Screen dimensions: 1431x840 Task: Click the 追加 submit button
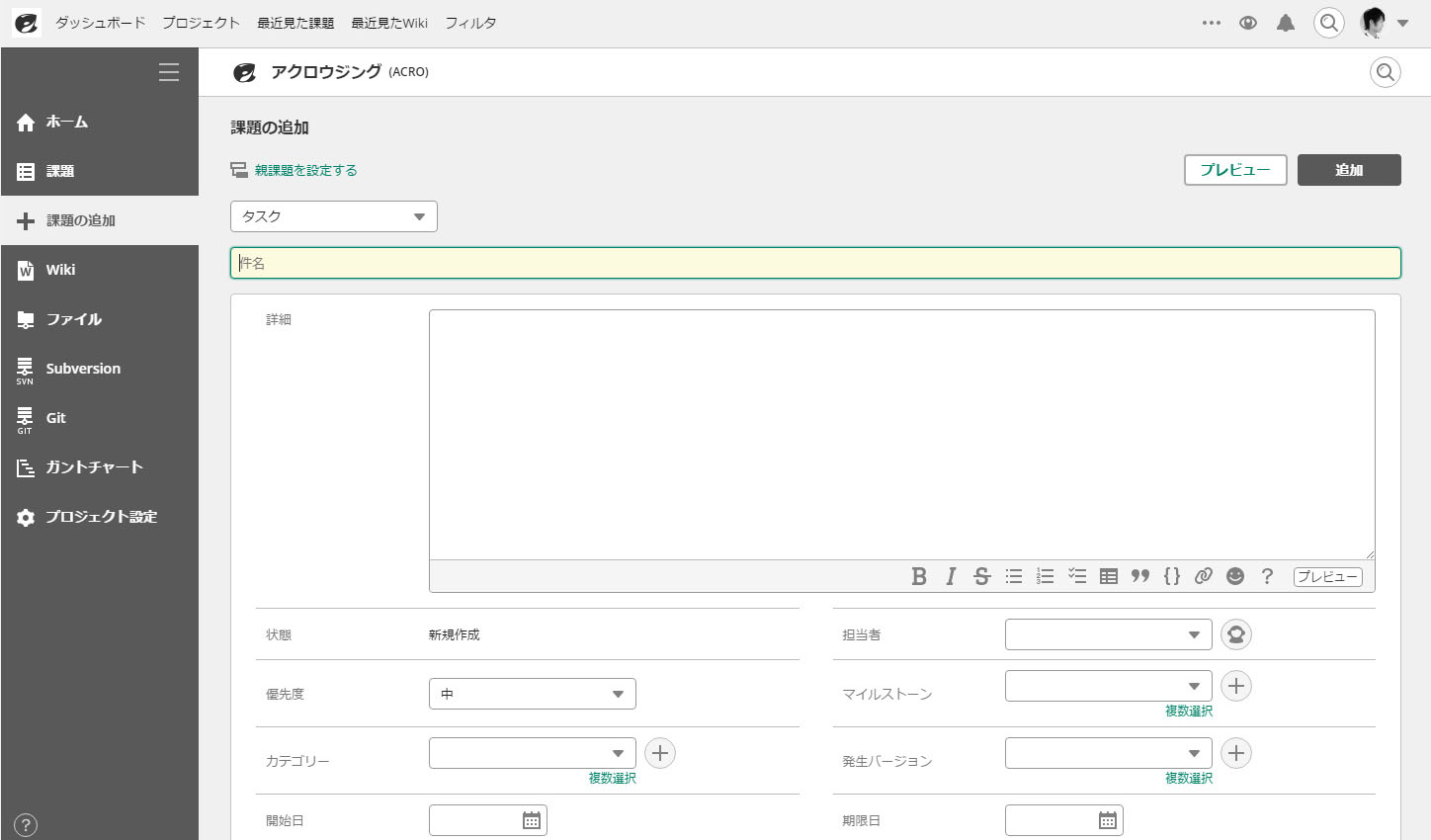pos(1348,170)
